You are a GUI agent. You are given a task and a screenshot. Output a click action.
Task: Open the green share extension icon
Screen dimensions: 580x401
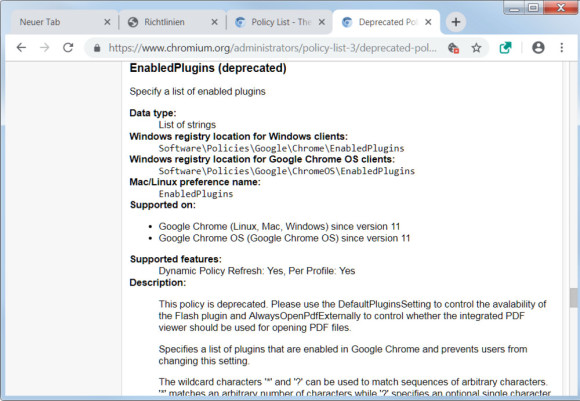505,48
